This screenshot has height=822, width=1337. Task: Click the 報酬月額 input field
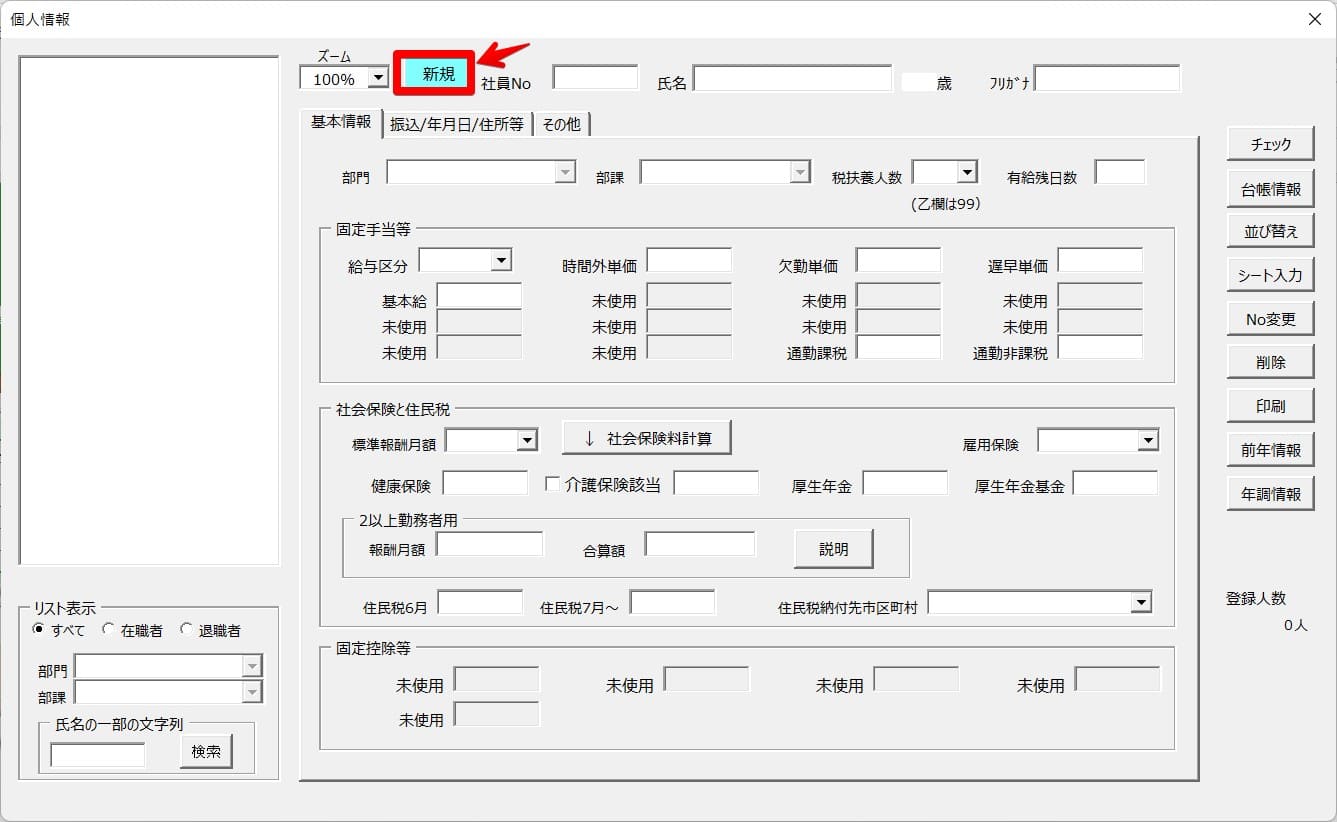(x=490, y=544)
